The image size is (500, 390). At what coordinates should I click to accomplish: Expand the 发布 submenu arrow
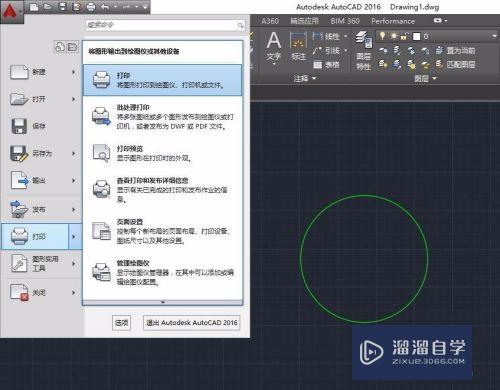[74, 209]
